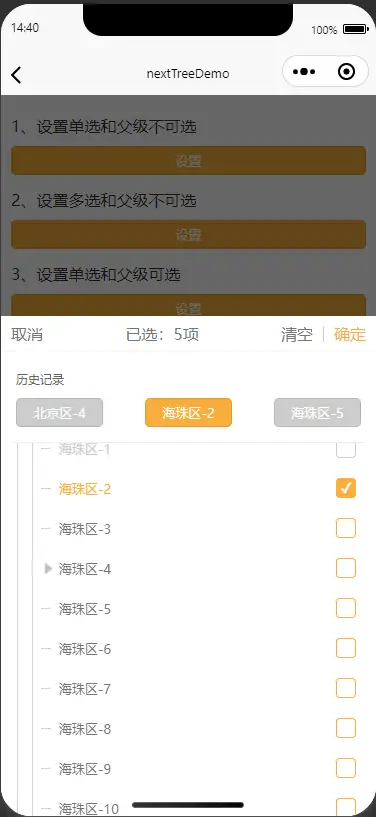Tap the battery status icon
The image size is (376, 817).
(356, 29)
